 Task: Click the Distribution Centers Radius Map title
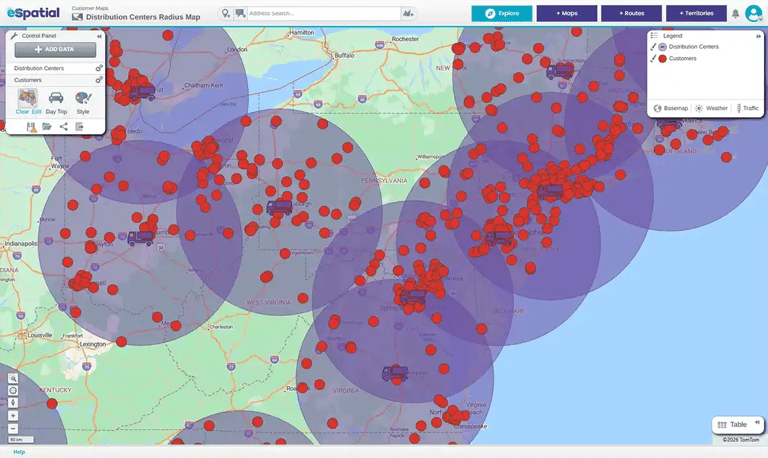(x=143, y=17)
